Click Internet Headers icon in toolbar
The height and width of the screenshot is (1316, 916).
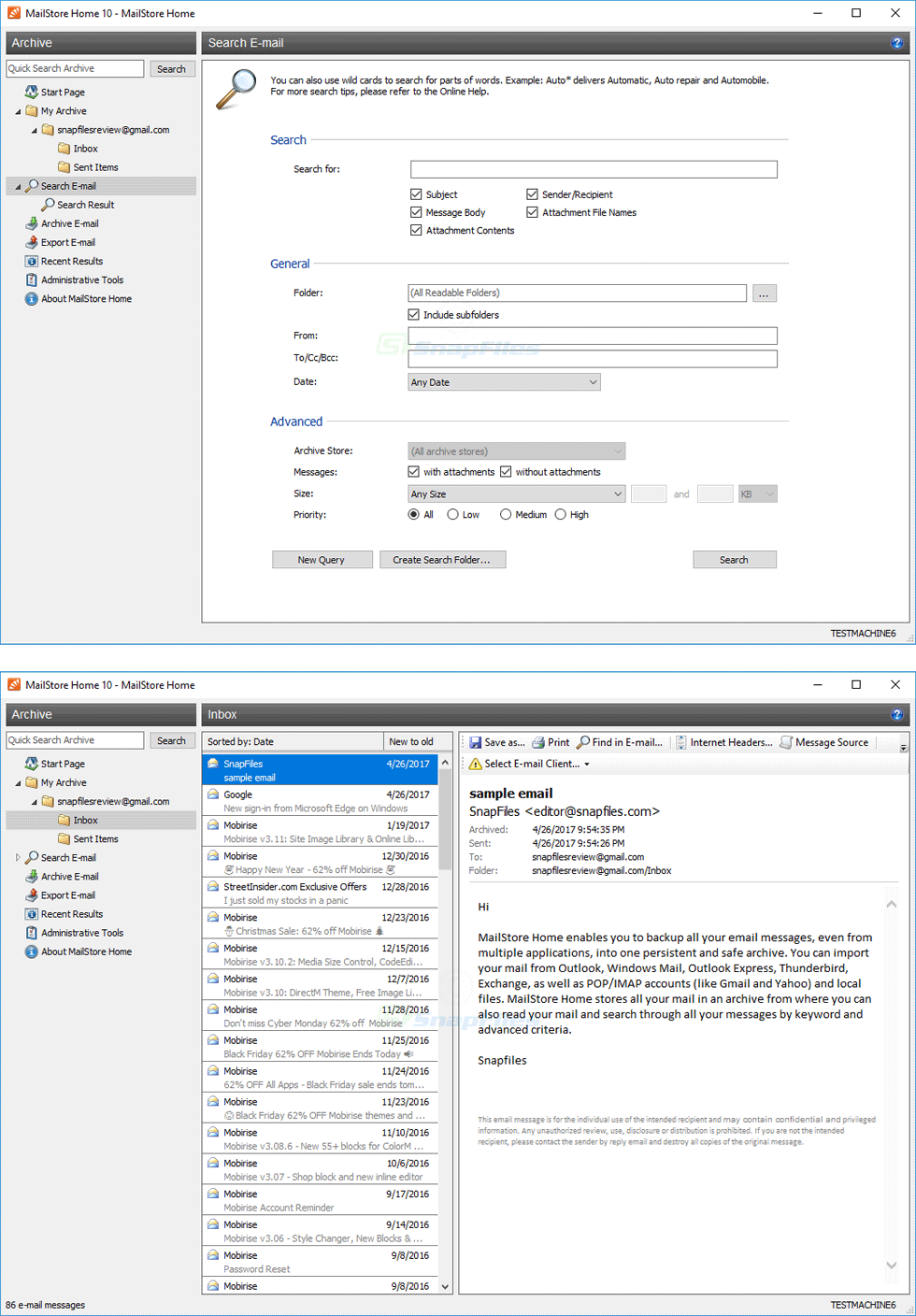coord(681,742)
